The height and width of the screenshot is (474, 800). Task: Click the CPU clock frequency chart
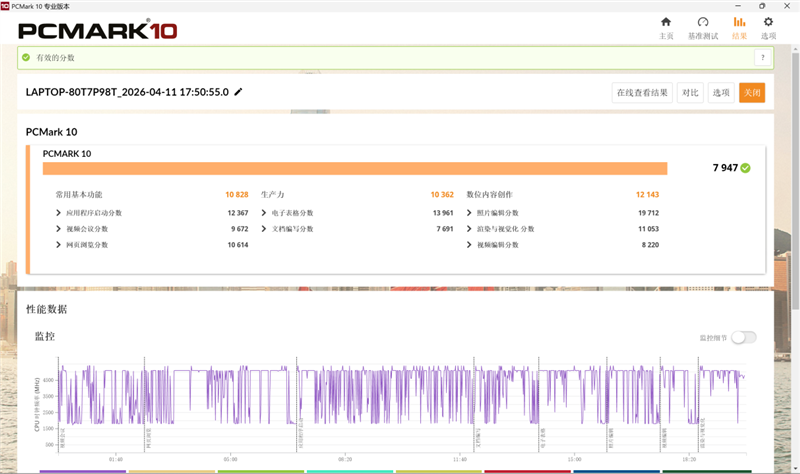pos(401,404)
